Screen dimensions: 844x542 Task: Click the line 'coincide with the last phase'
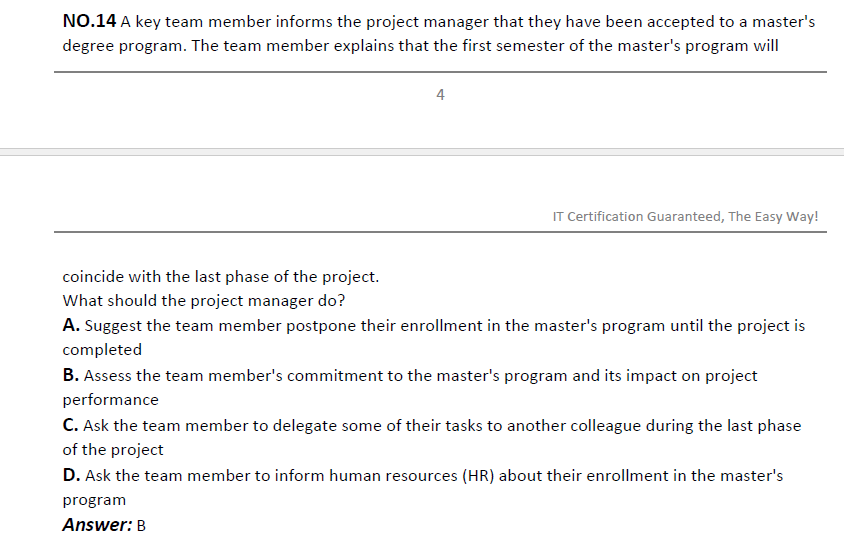pos(221,277)
